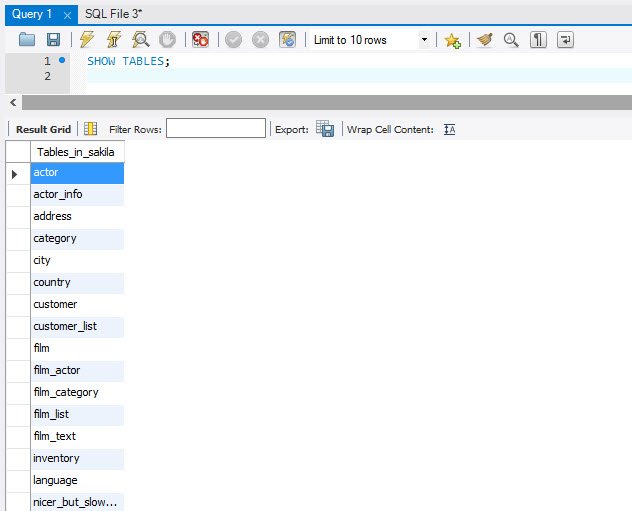Close the Query 1 tab

pos(67,15)
